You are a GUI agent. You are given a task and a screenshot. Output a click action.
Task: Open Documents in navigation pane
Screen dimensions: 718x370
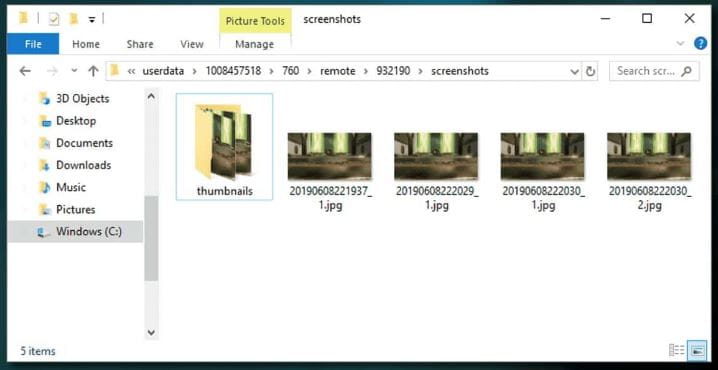pos(84,143)
